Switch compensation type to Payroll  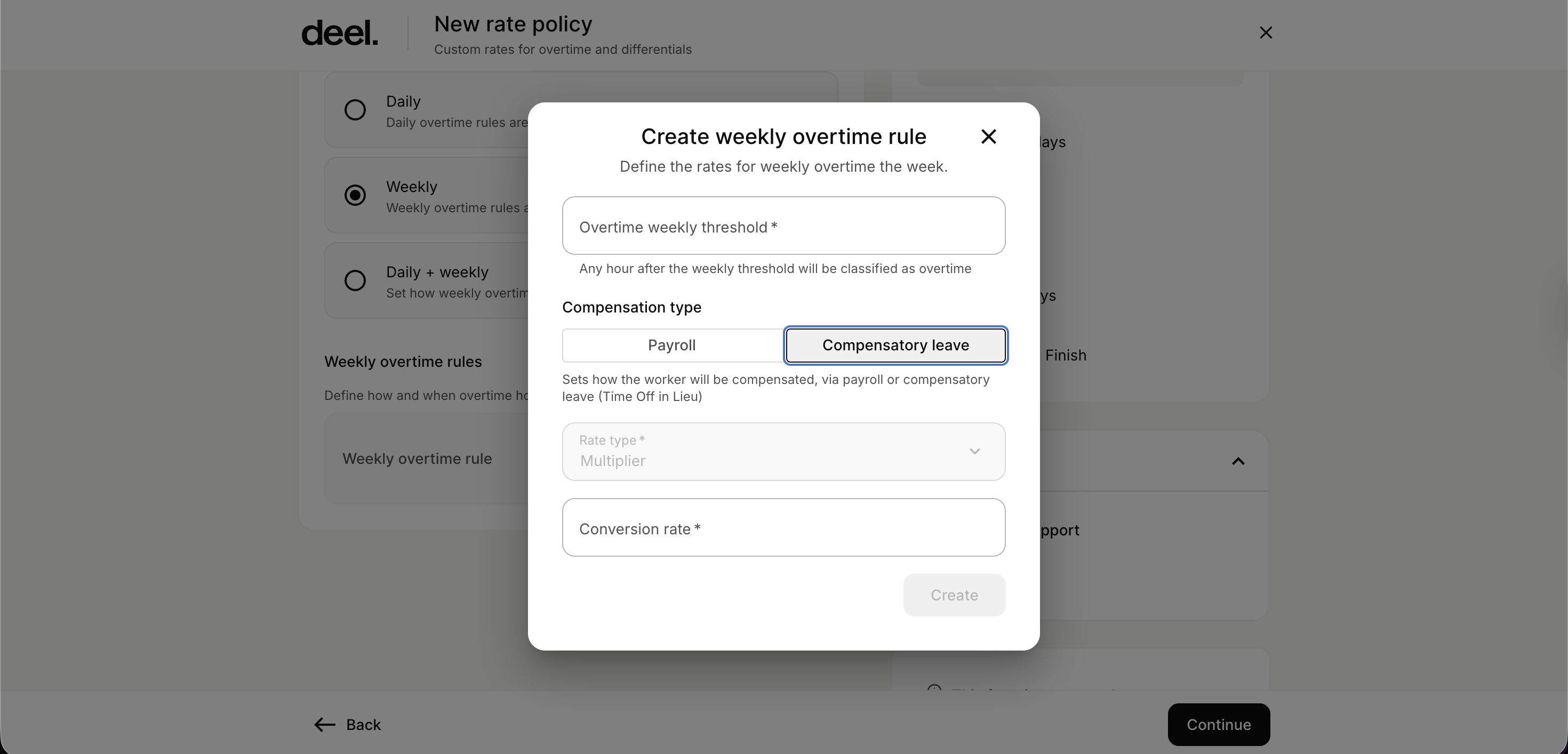[x=671, y=345]
